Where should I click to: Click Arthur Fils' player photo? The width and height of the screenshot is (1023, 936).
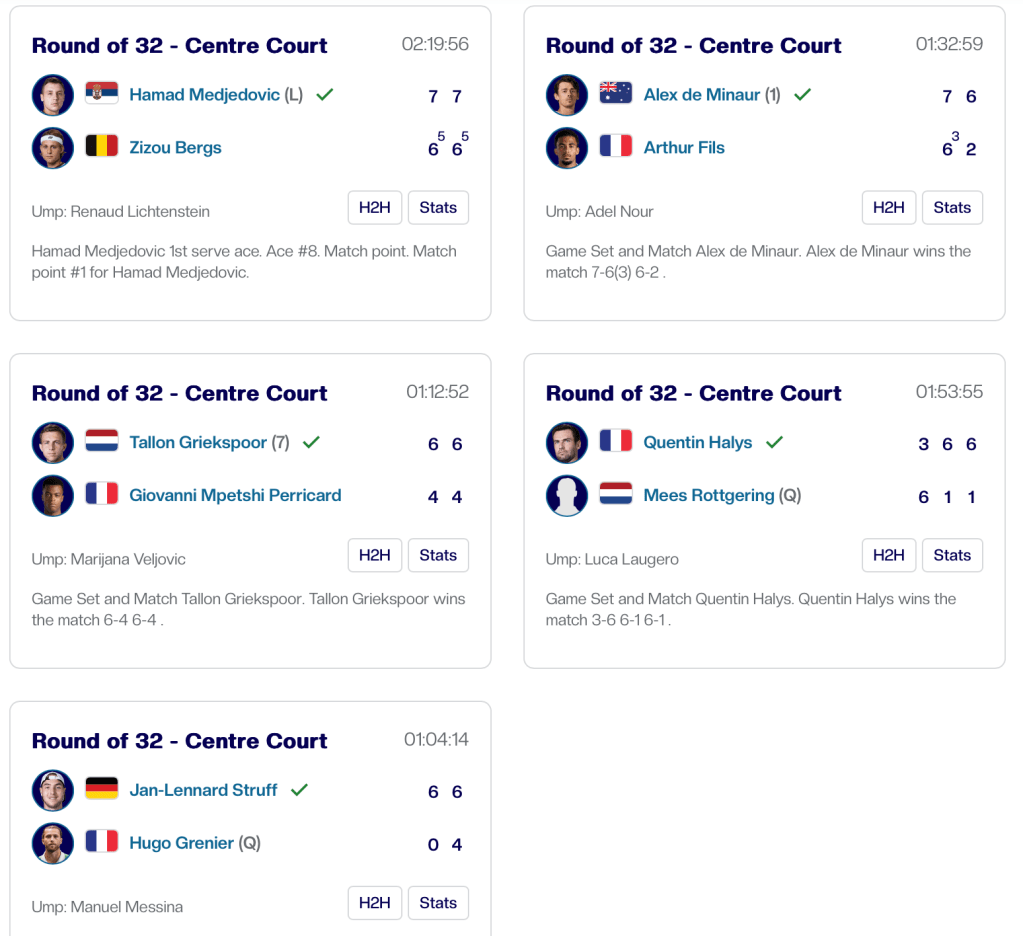coord(567,148)
